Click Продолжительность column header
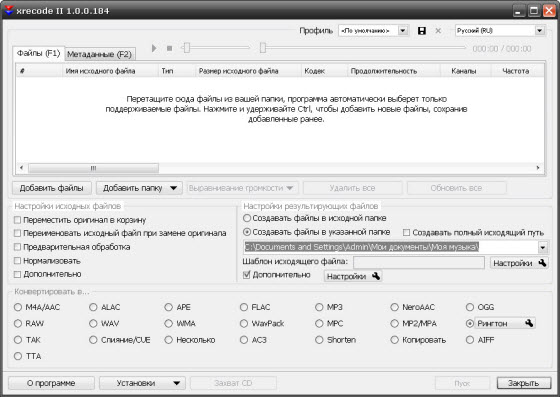560x397 pixels. click(x=394, y=71)
